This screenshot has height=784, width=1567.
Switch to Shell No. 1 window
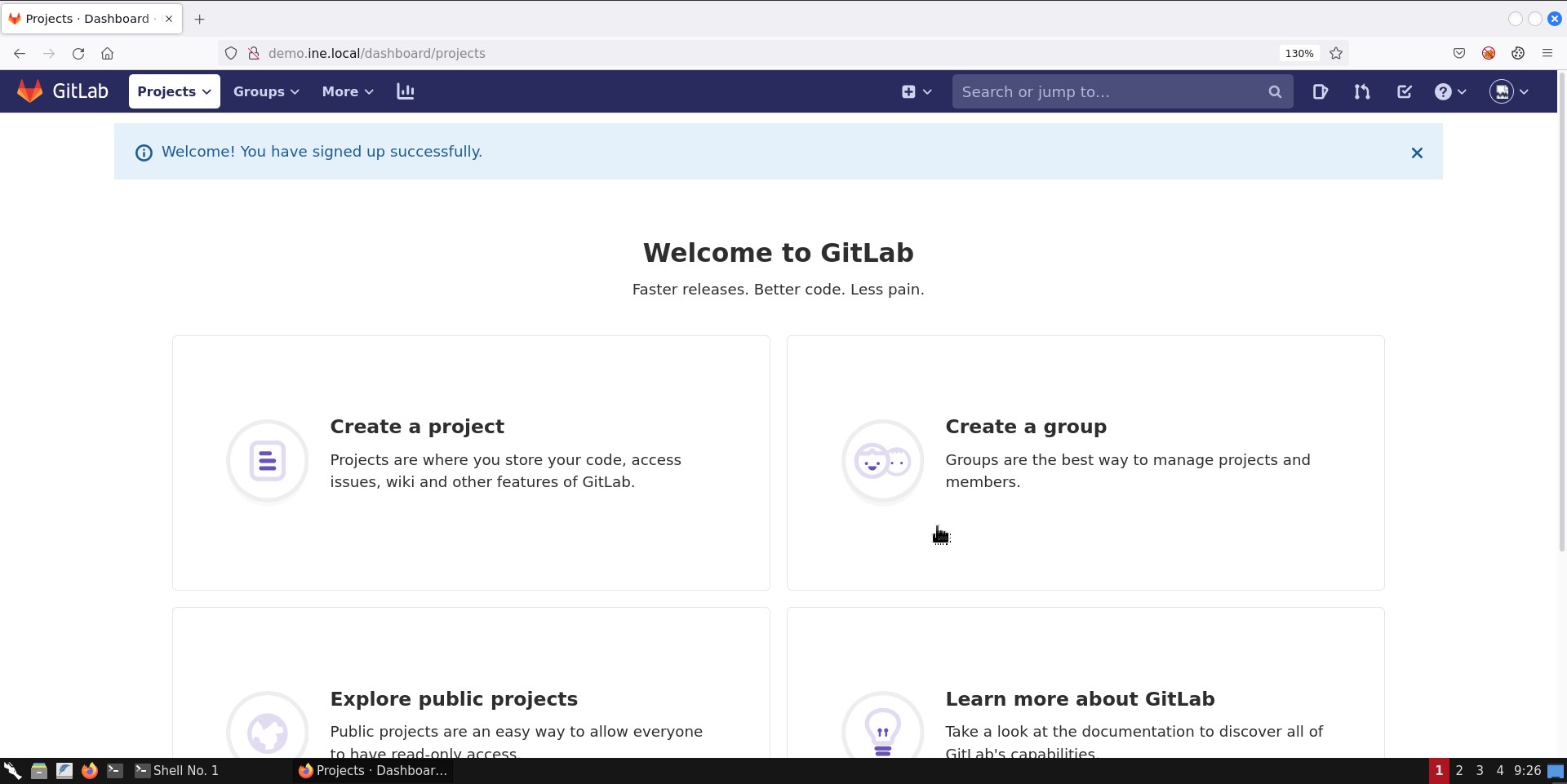pos(177,771)
